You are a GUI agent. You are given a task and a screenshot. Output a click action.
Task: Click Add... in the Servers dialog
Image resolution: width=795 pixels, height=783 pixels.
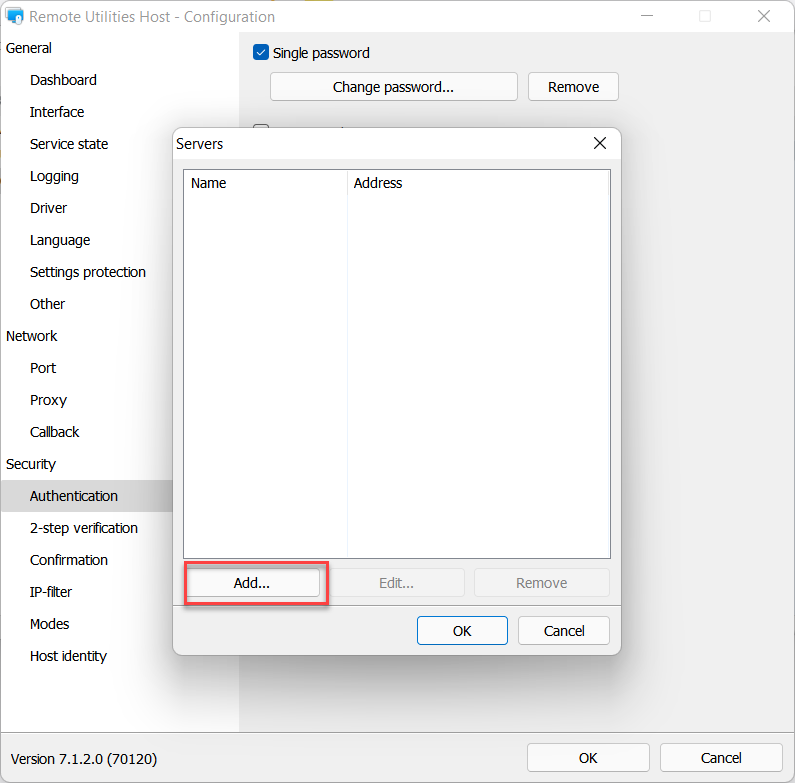[x=252, y=583]
